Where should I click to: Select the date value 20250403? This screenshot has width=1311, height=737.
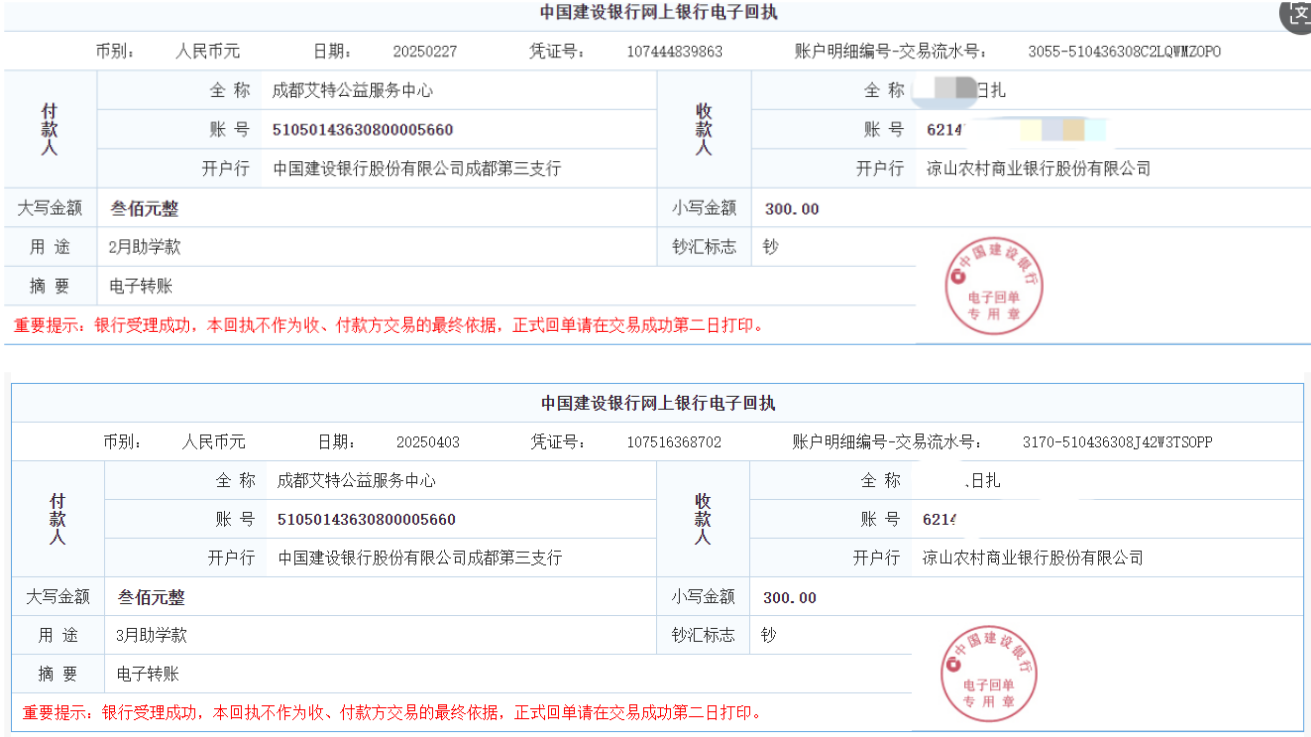(x=428, y=442)
